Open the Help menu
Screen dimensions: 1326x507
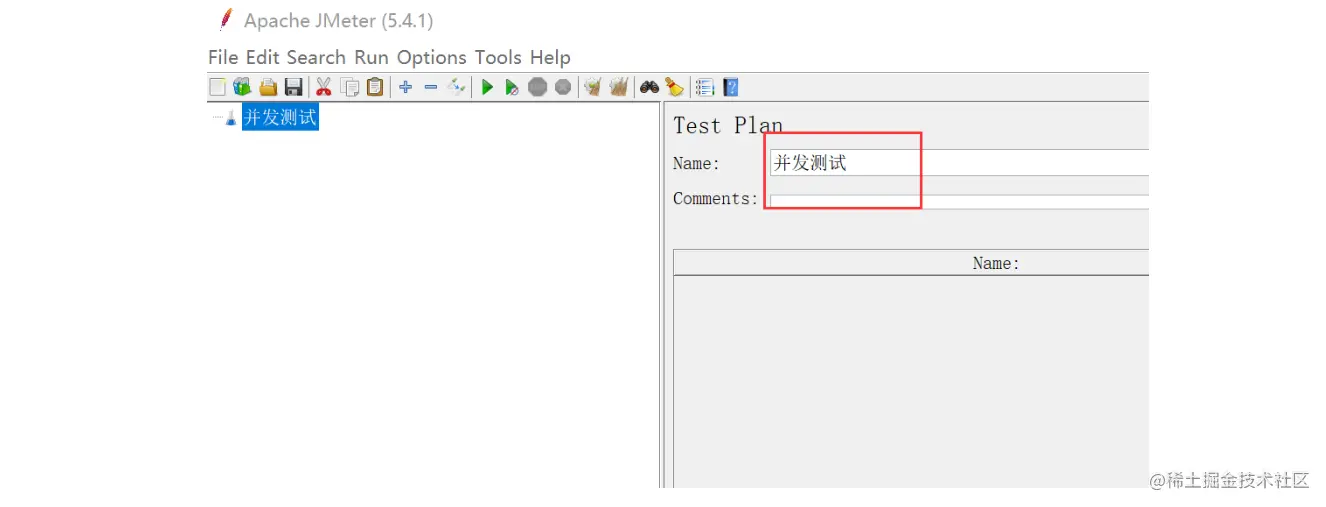point(550,58)
